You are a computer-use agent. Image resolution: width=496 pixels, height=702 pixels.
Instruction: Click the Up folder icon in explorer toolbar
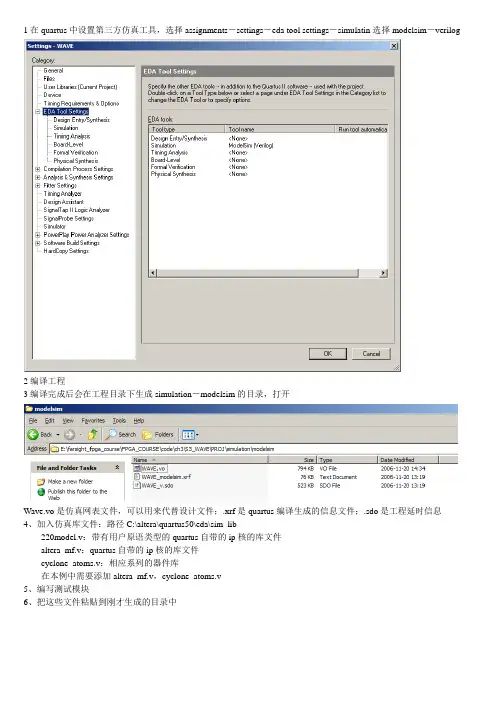pos(93,434)
